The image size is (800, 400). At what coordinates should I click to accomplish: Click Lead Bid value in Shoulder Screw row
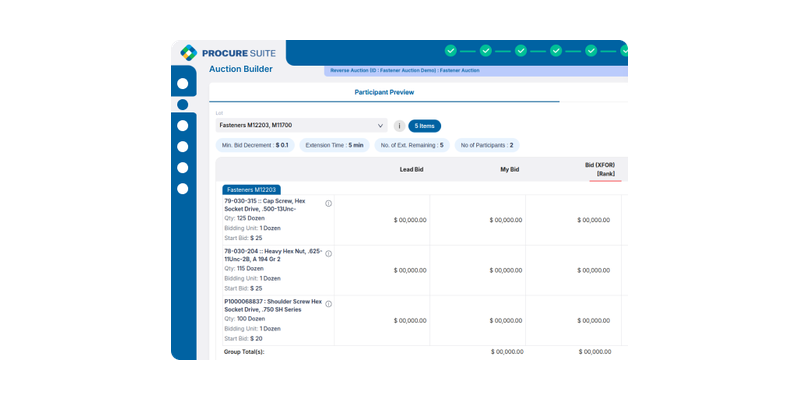coord(410,321)
